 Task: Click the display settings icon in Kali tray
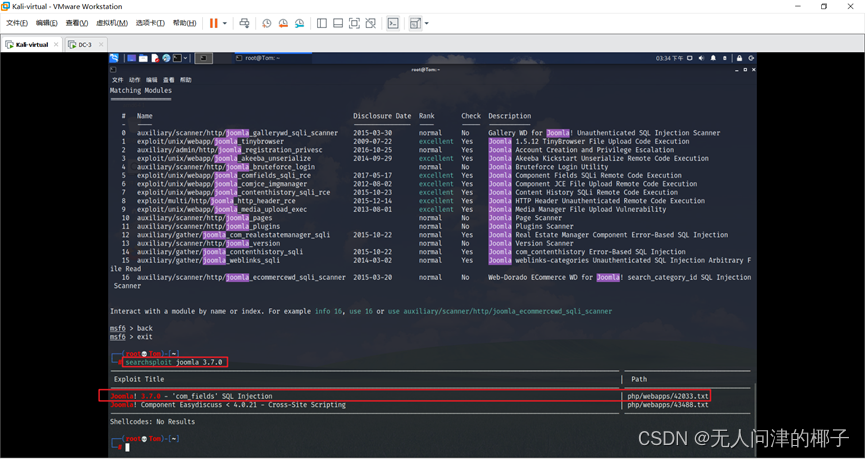[x=691, y=58]
